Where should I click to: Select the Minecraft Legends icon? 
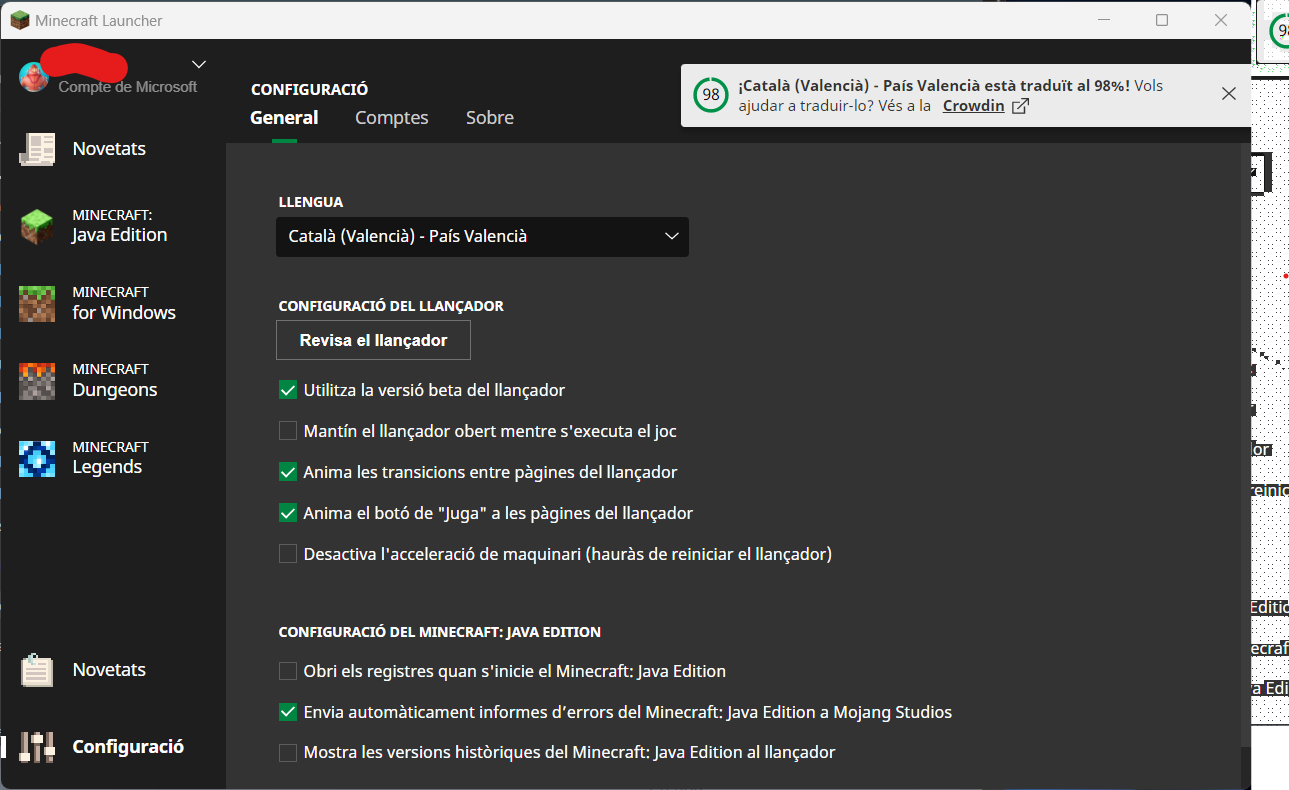(38, 458)
